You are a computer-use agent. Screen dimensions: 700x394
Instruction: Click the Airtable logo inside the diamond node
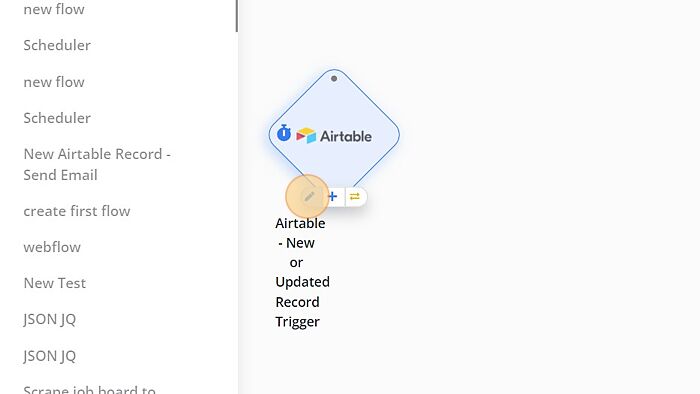tap(334, 136)
